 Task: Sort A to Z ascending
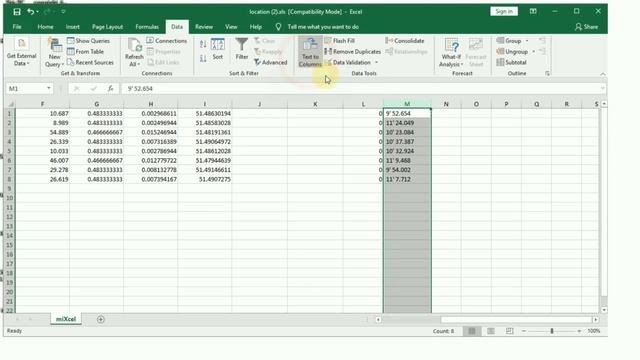tap(203, 44)
